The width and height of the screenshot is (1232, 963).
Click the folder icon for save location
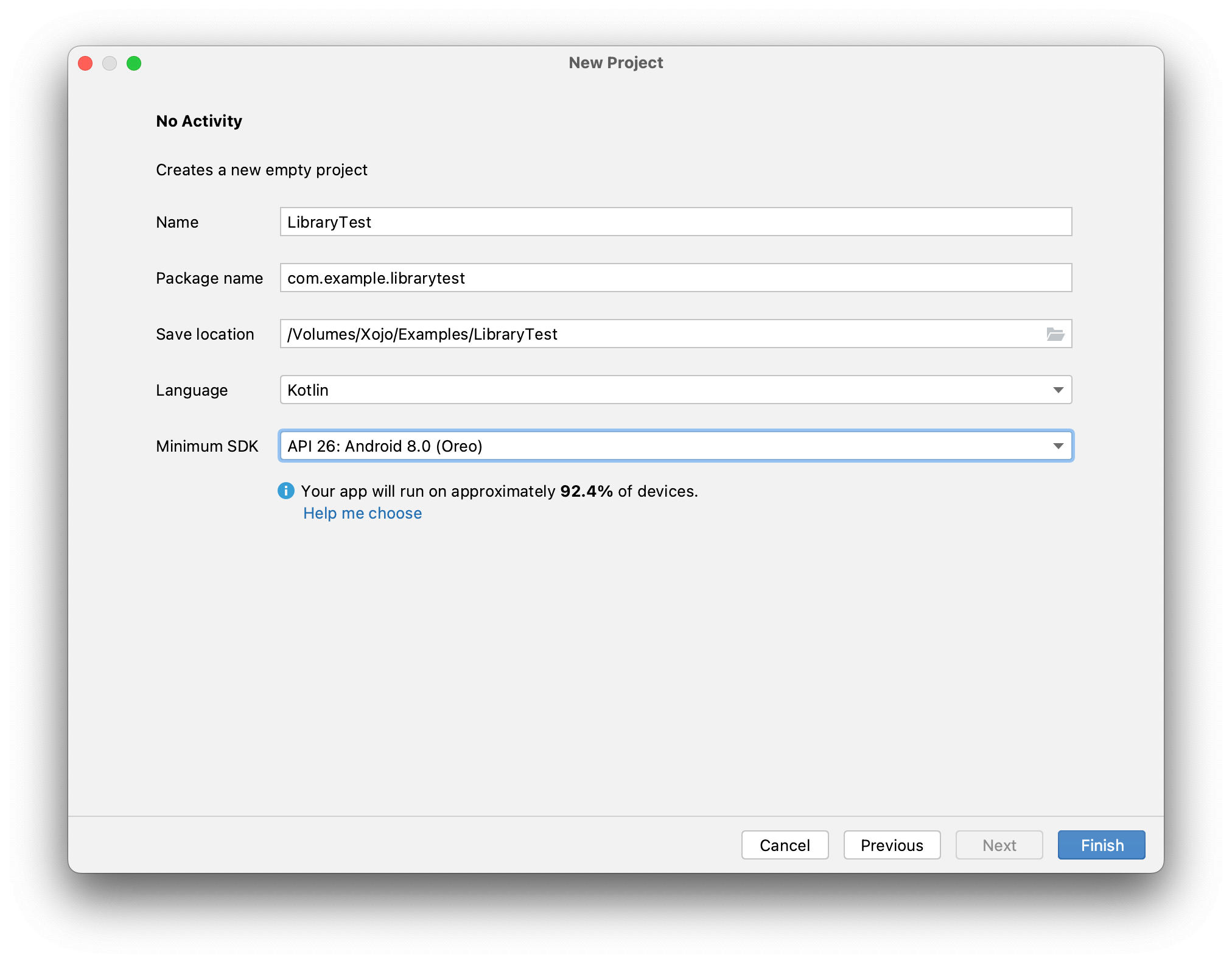(1055, 334)
